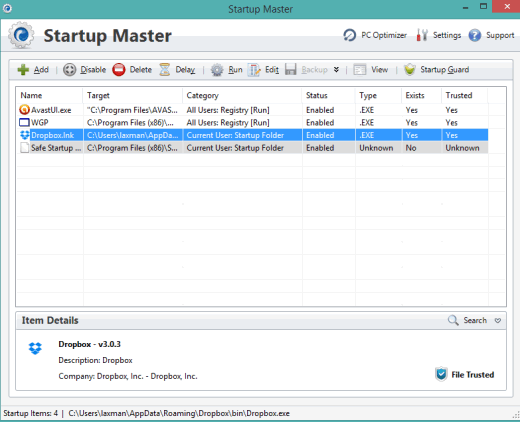520x422 pixels.
Task: Open Startup Guard shield icon
Action: [410, 70]
